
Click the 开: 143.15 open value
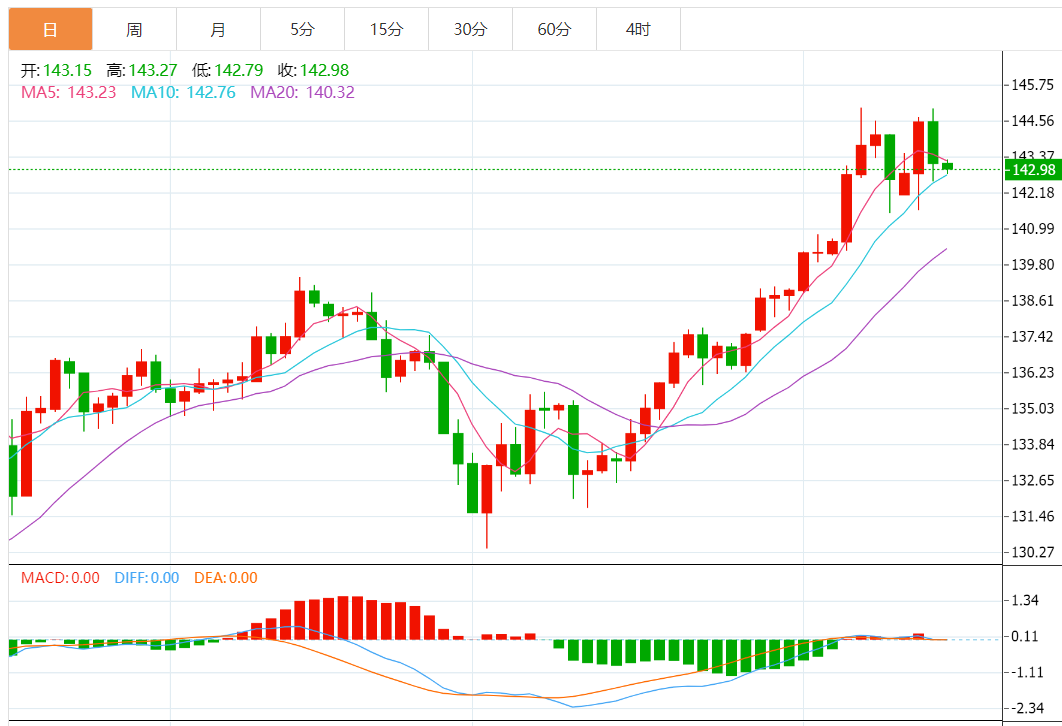pos(56,70)
